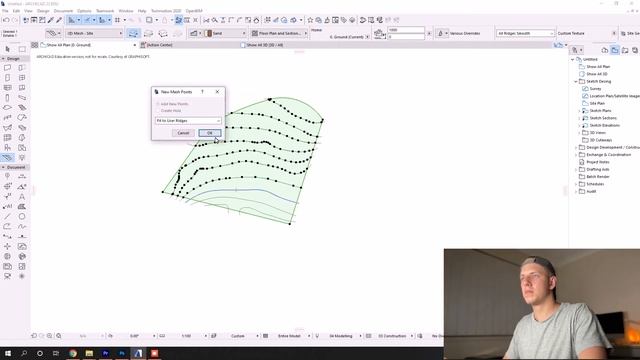This screenshot has width=640, height=360.
Task: Select Site Plan in the Navigator tree
Action: (x=597, y=104)
